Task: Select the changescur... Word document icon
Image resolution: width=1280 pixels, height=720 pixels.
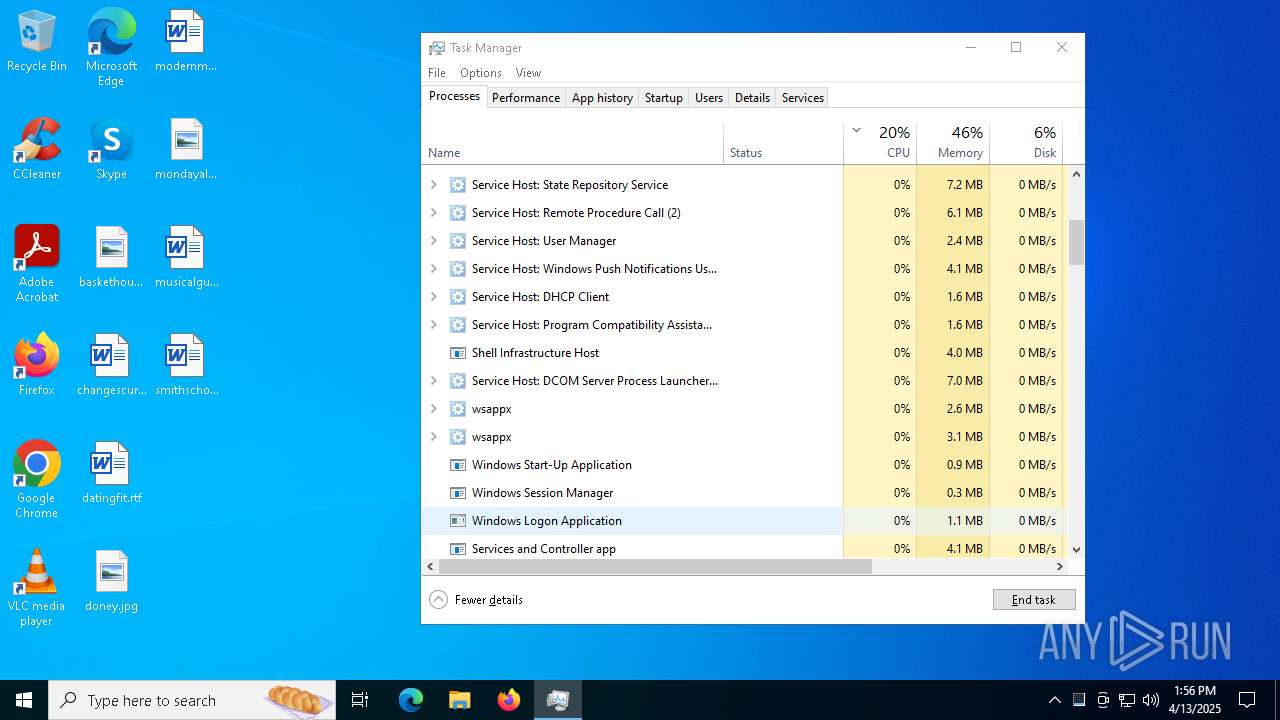Action: 111,365
